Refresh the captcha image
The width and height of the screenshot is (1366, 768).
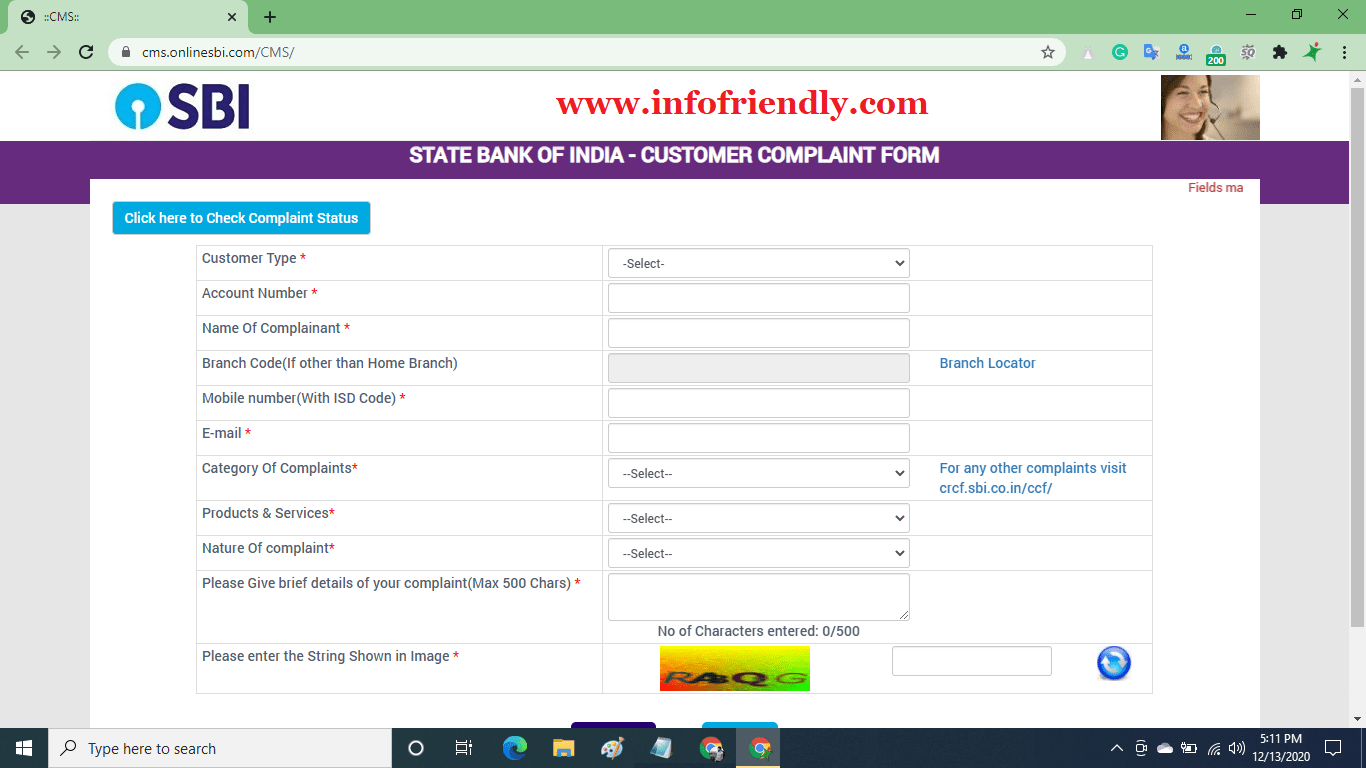(1113, 662)
